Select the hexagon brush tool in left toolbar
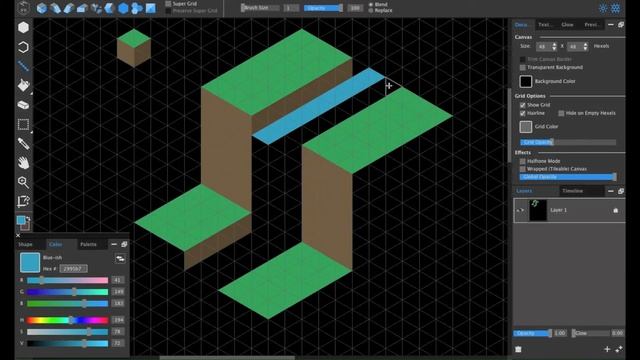The width and height of the screenshot is (640, 360). pos(23,27)
